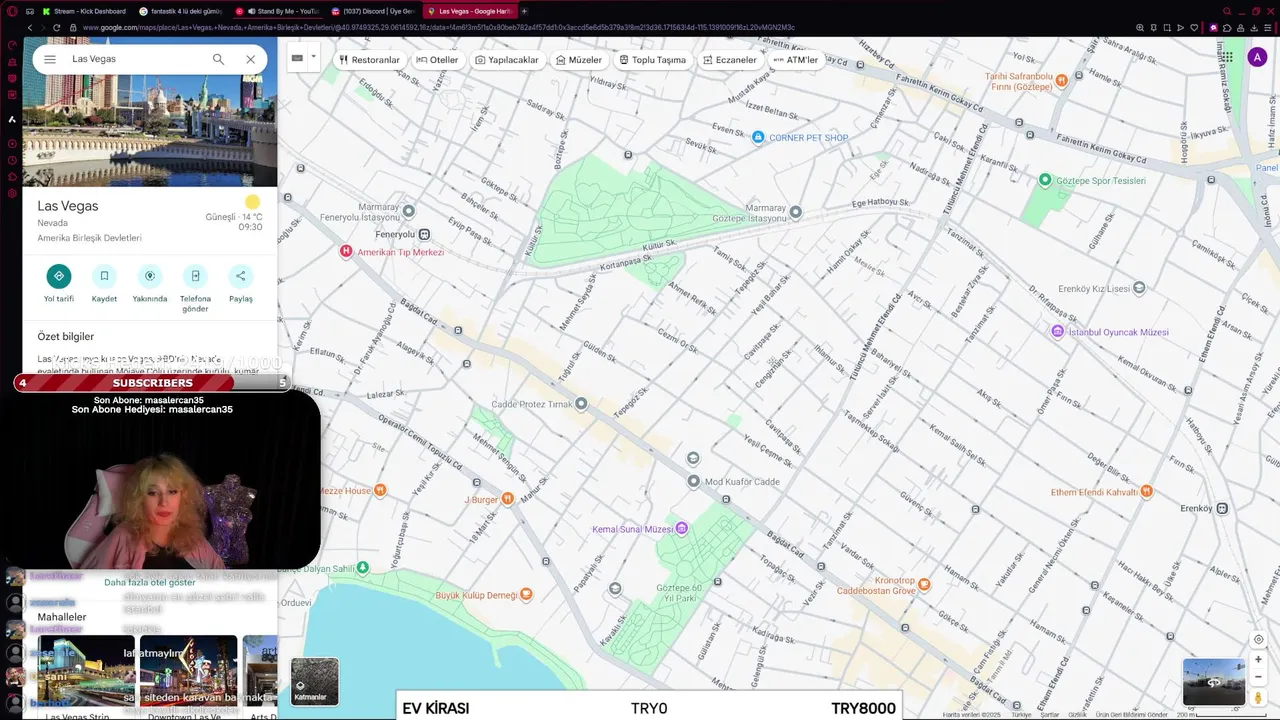This screenshot has height=720, width=1280.
Task: Filter map by Restoranlar chip
Action: tap(369, 60)
